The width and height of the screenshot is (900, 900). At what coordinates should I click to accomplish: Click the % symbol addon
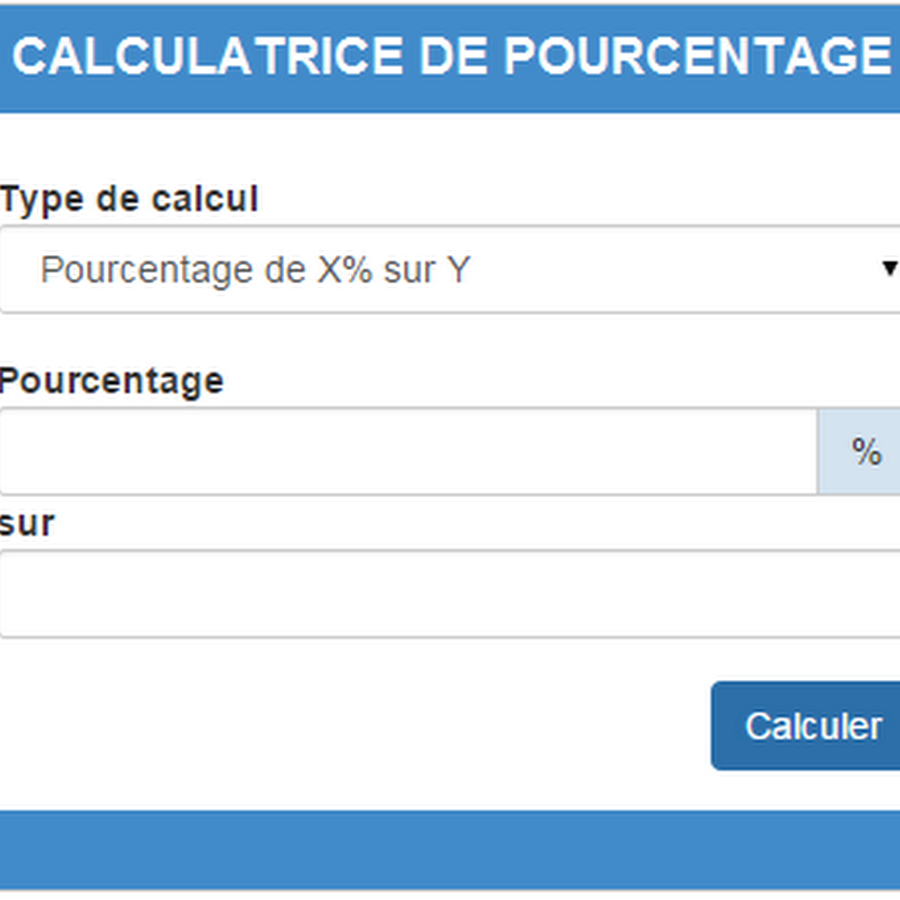tap(865, 452)
